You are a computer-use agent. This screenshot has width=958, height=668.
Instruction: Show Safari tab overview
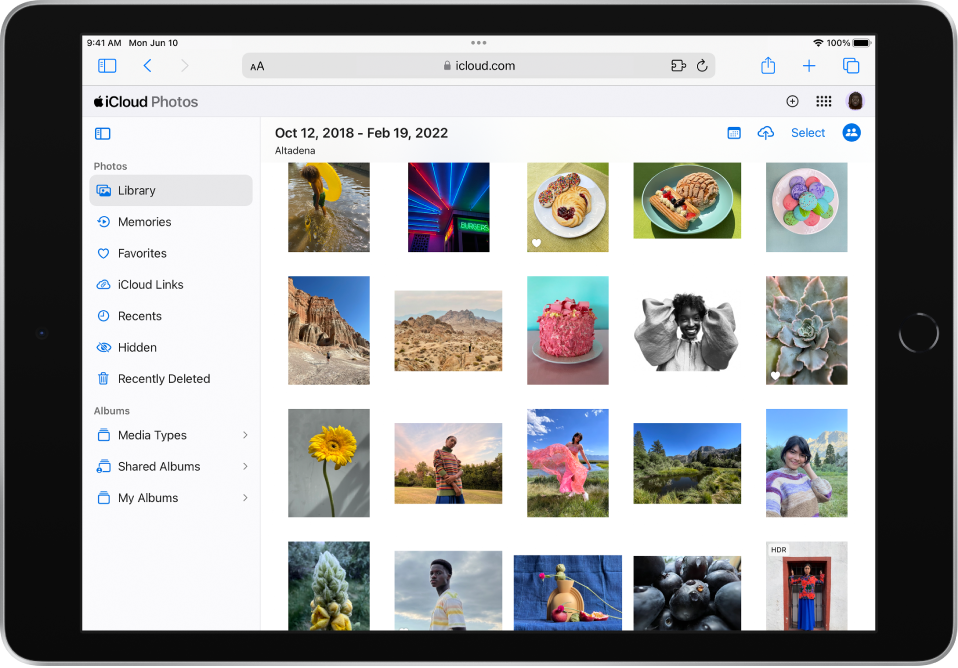[850, 65]
